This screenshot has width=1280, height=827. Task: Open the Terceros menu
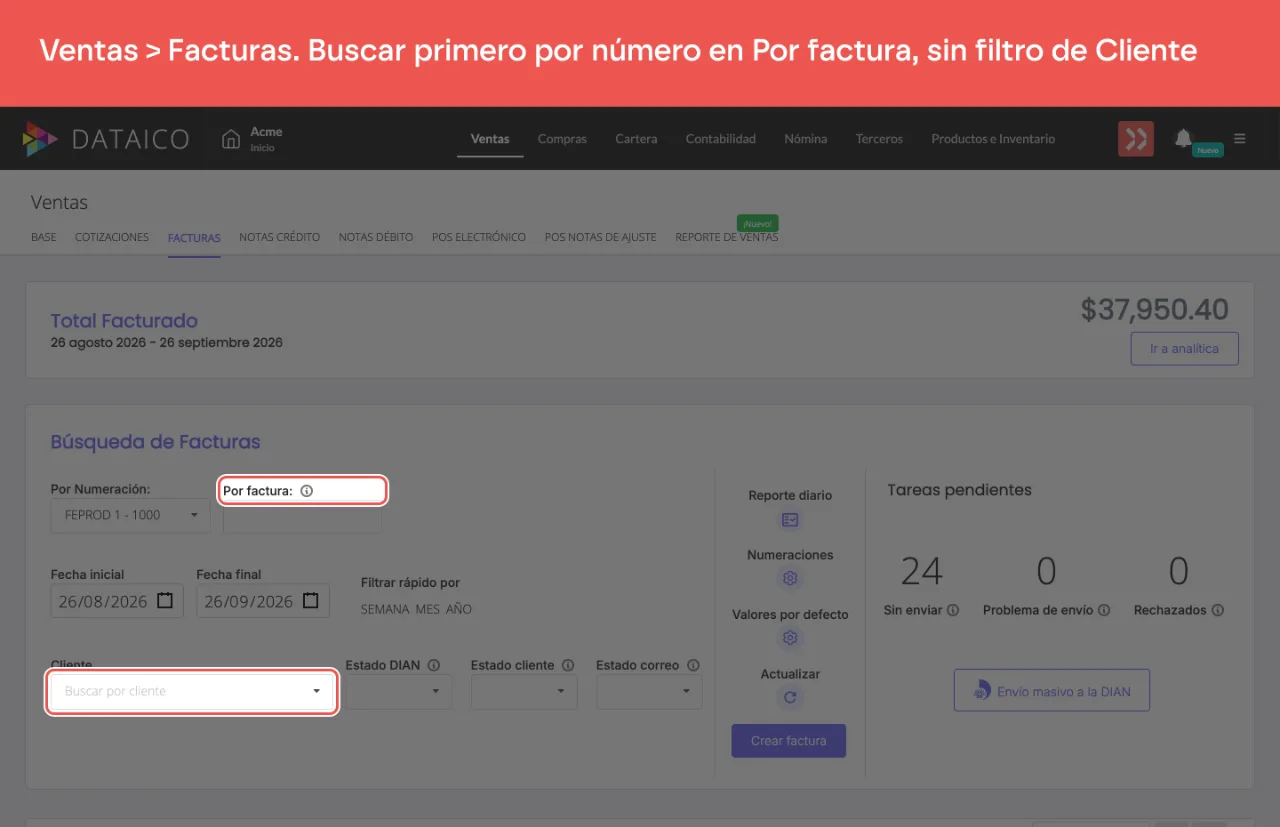[x=879, y=139]
